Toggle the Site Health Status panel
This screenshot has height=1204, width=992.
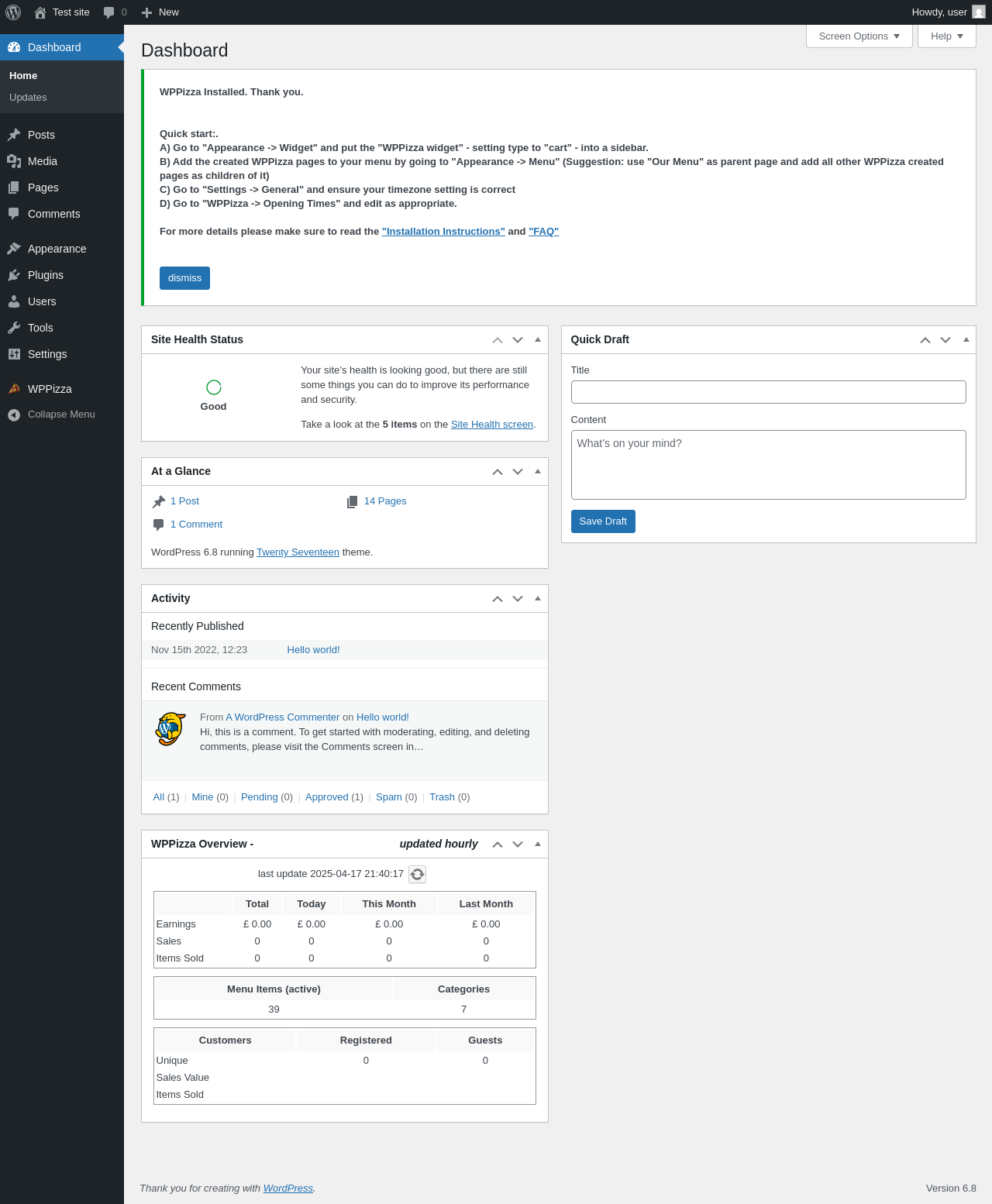point(538,339)
